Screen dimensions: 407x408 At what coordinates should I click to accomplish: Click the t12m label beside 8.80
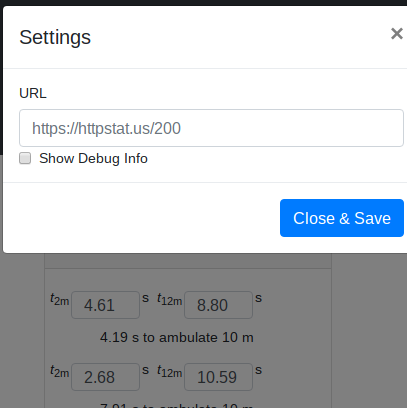pyautogui.click(x=170, y=299)
